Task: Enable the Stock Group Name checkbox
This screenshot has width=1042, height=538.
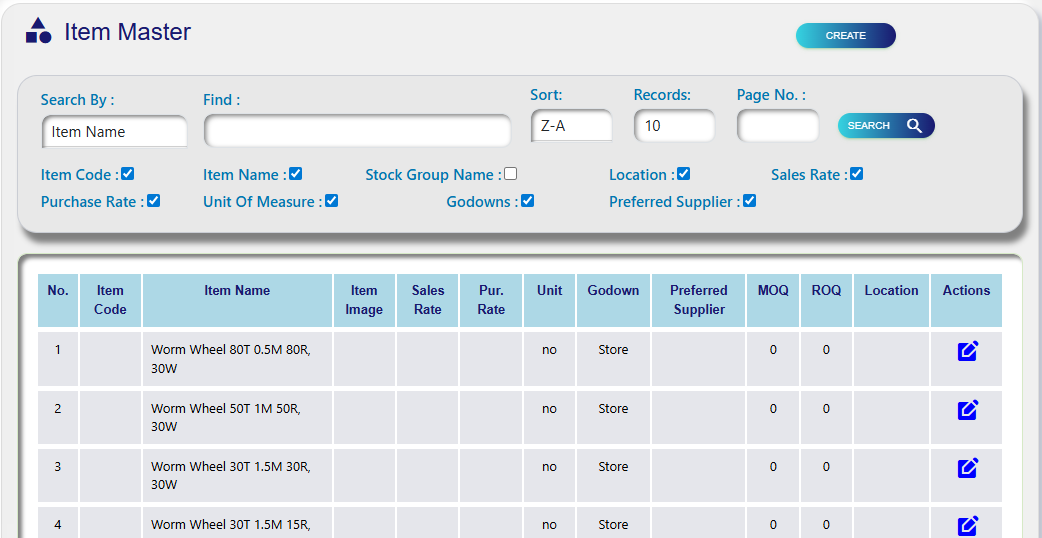Action: click(x=511, y=174)
